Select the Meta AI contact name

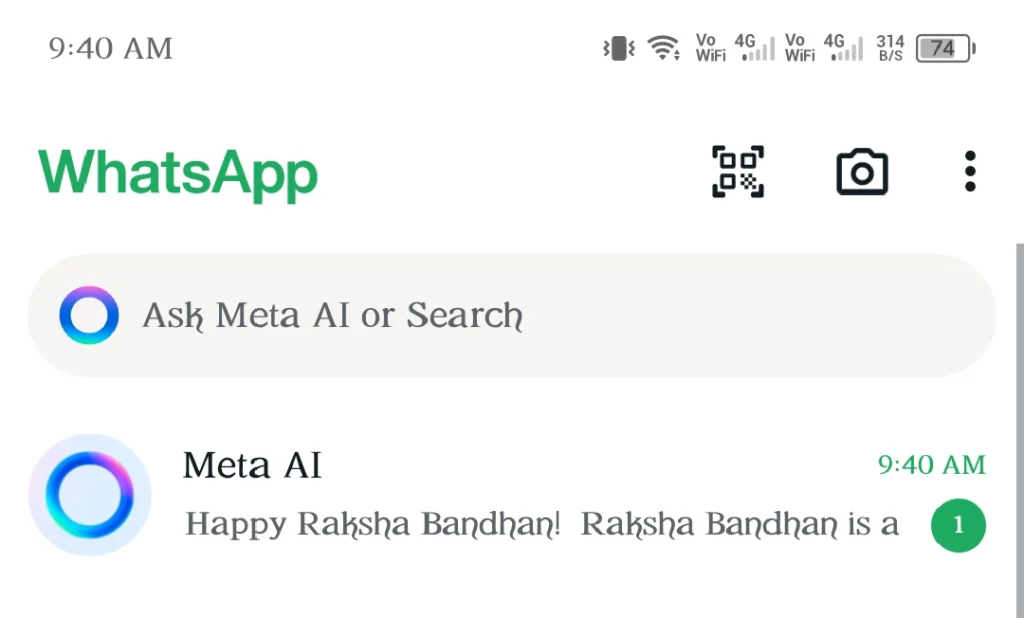click(x=252, y=466)
